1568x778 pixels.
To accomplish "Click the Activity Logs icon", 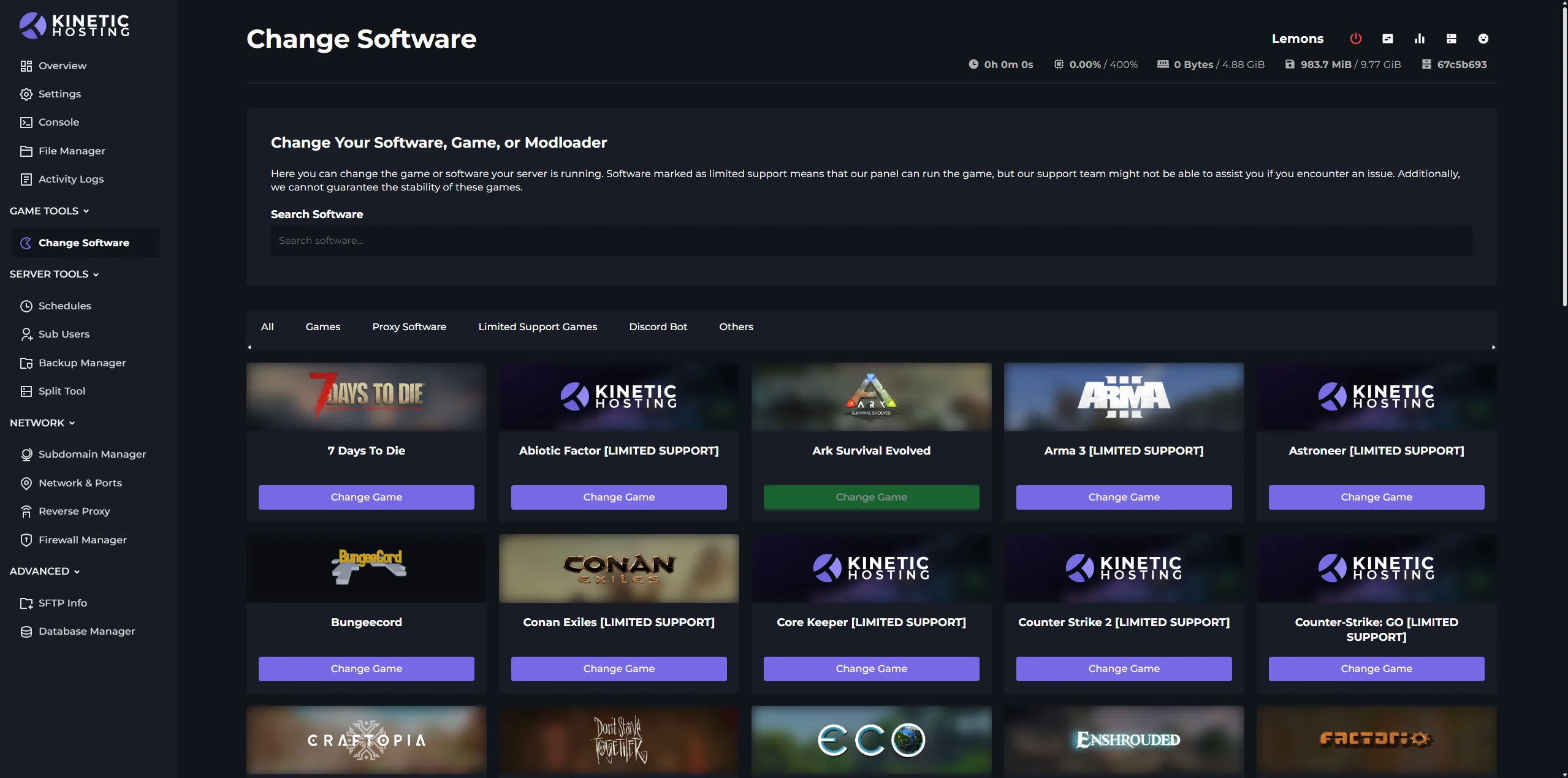I will point(26,179).
